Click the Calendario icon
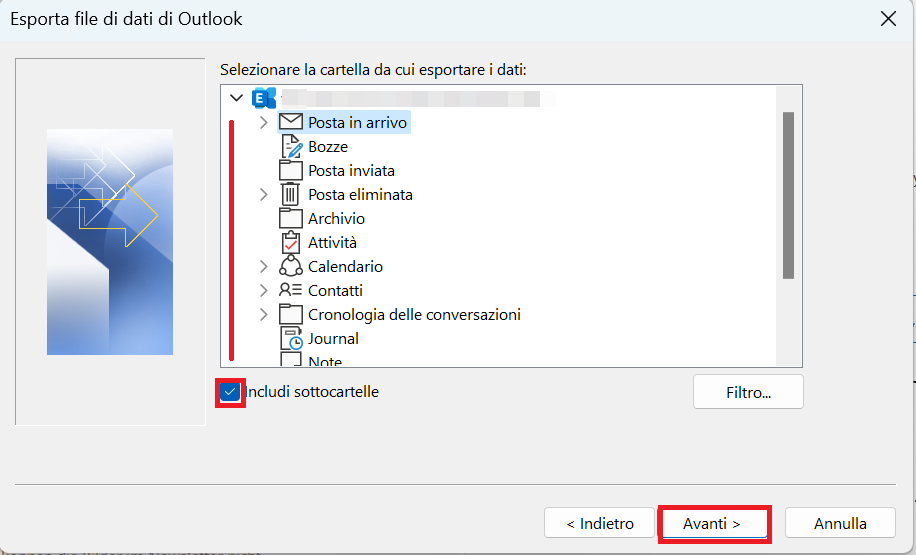Viewport: 916px width, 555px height. [290, 266]
